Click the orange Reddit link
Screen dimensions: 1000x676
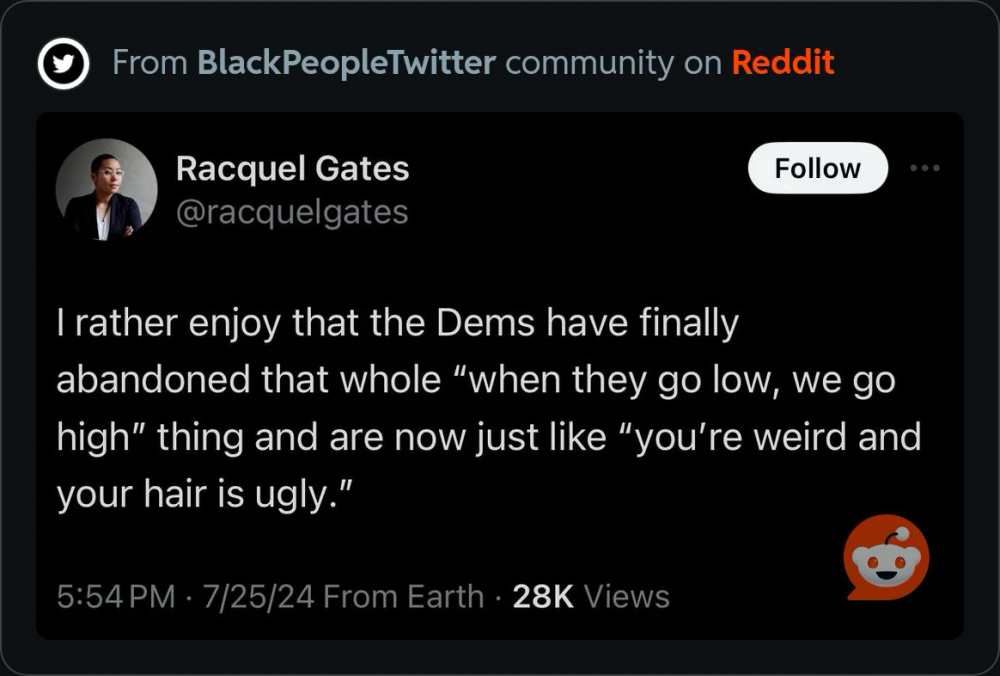[783, 63]
